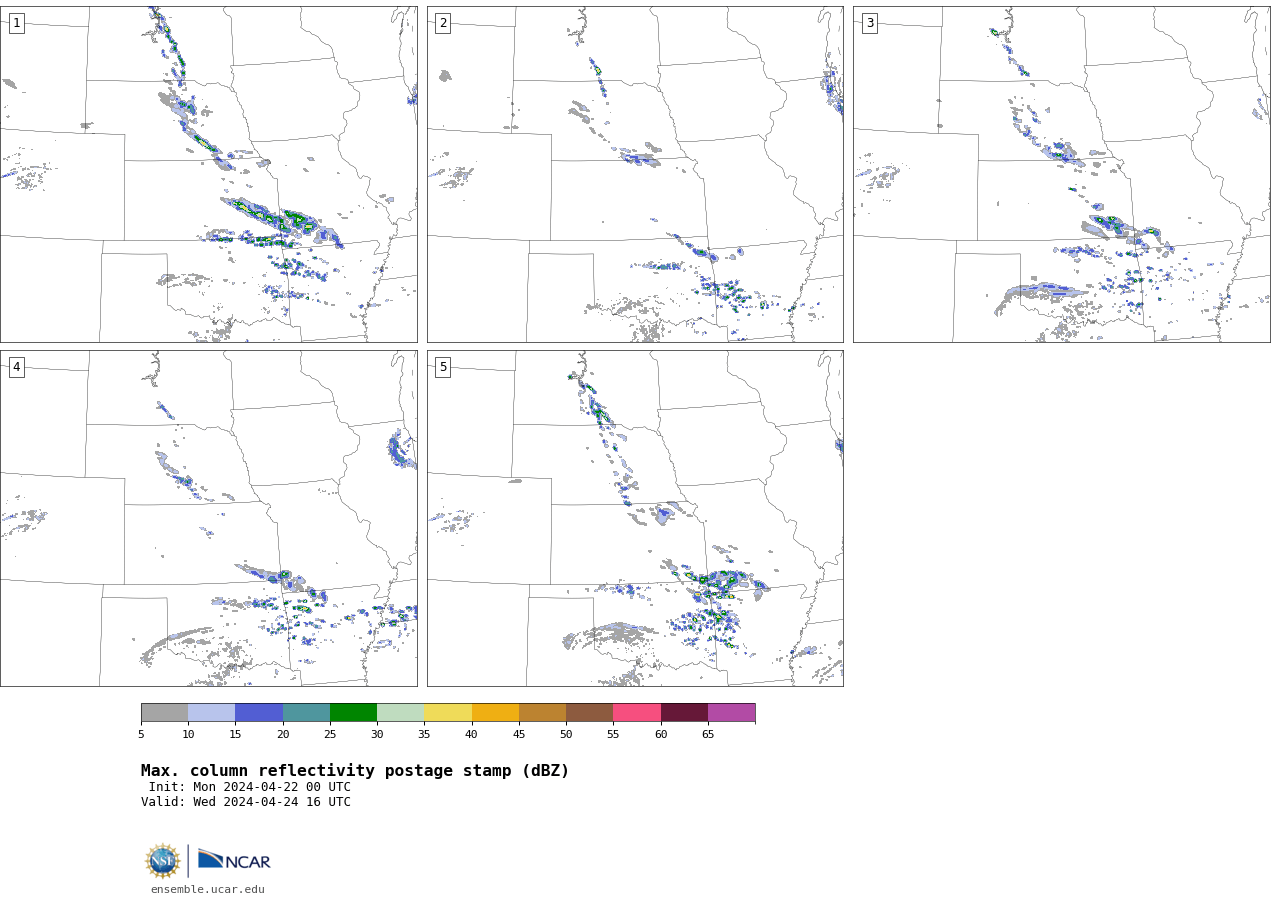Viewport: 1280px width, 901px height.
Task: Open ensemble member 2 reflectivity map
Action: [x=635, y=174]
